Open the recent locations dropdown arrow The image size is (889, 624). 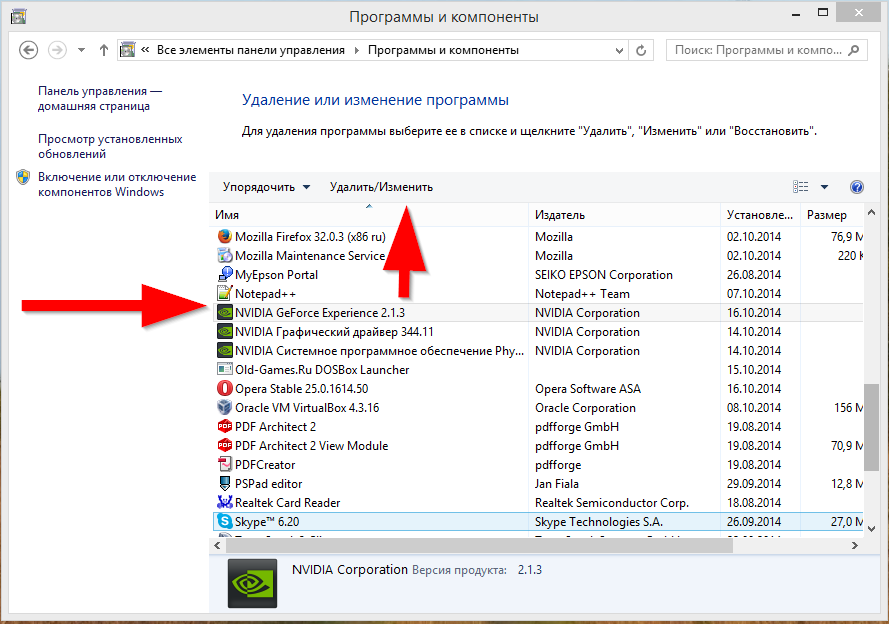click(x=82, y=50)
